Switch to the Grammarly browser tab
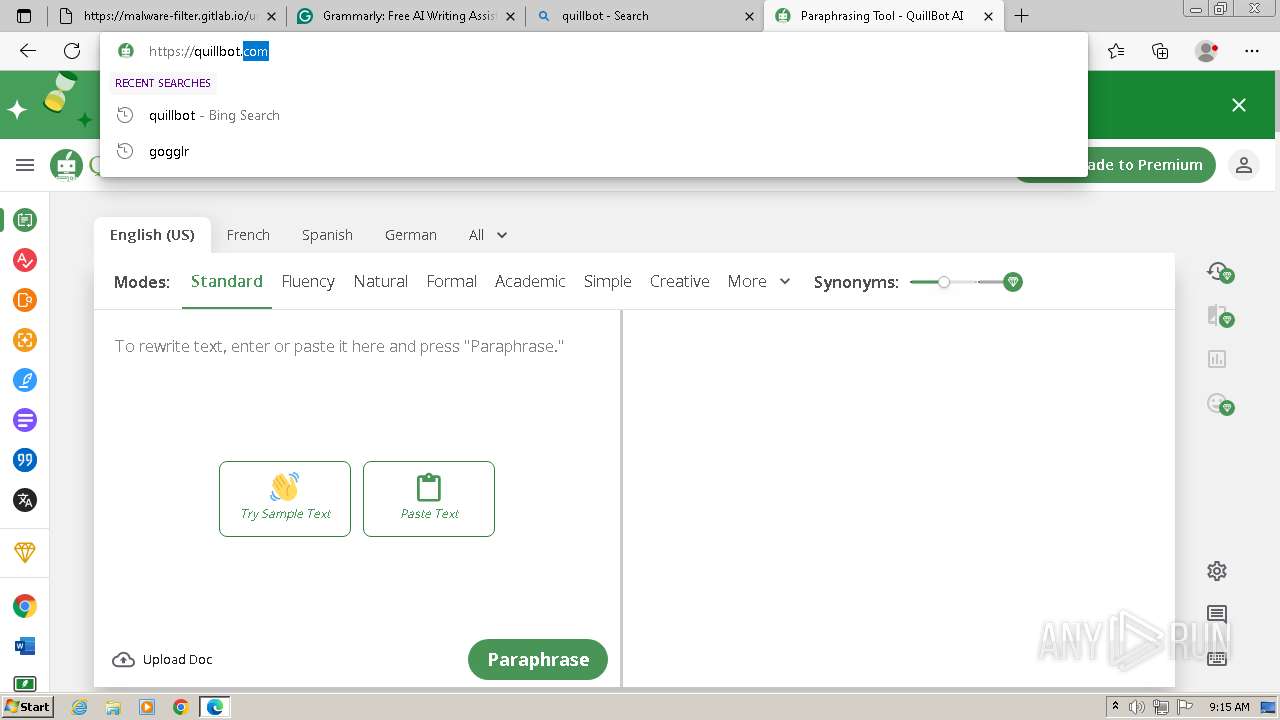1280x720 pixels. pos(405,16)
